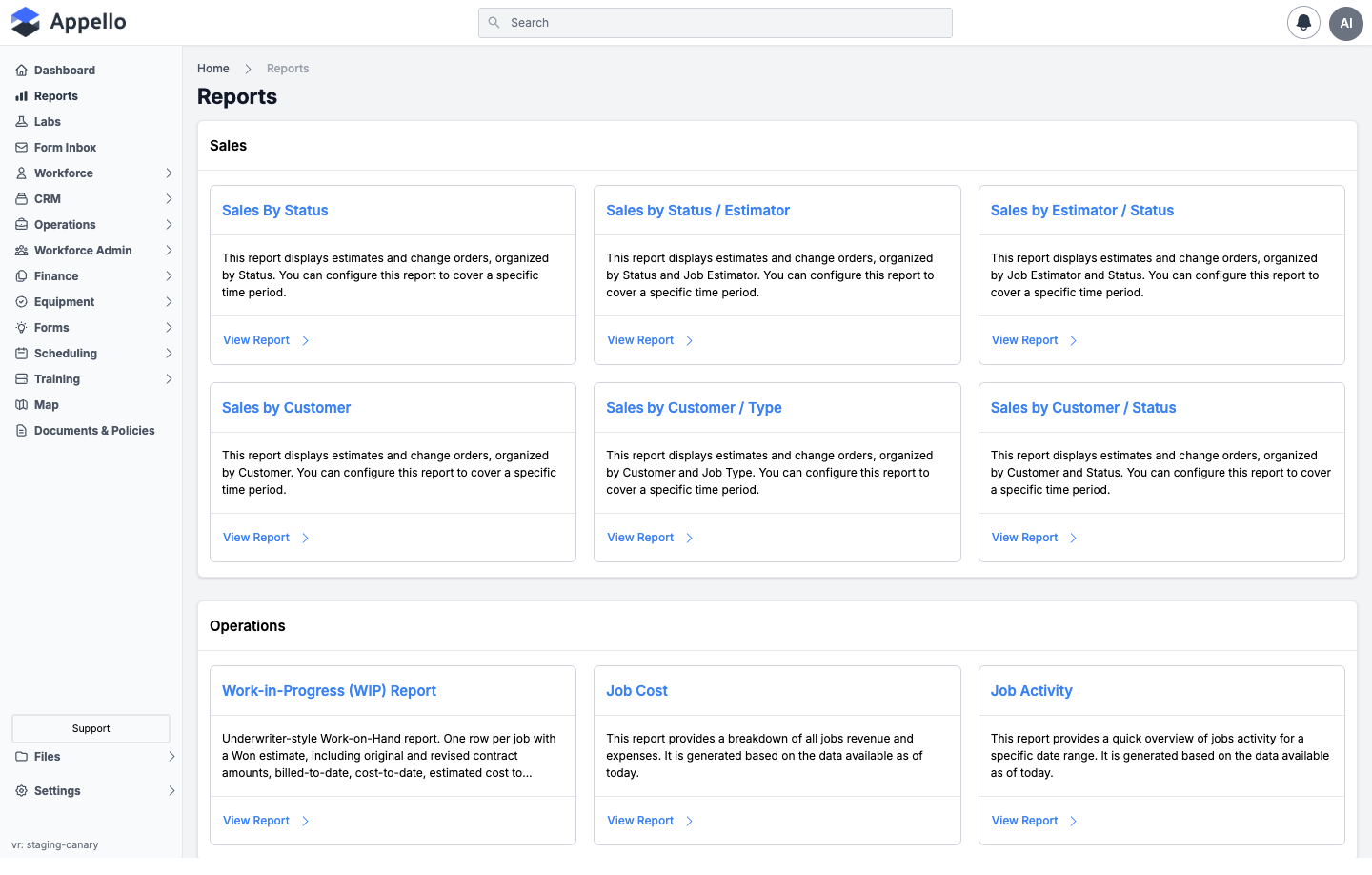
Task: Open Training in the sidebar
Action: [x=57, y=379]
